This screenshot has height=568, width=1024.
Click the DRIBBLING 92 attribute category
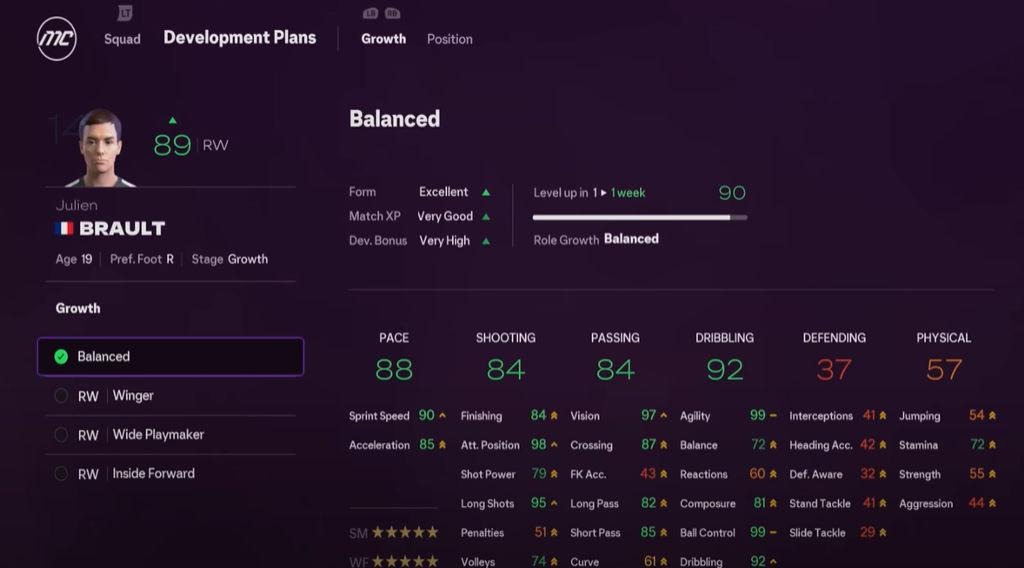[x=724, y=357]
